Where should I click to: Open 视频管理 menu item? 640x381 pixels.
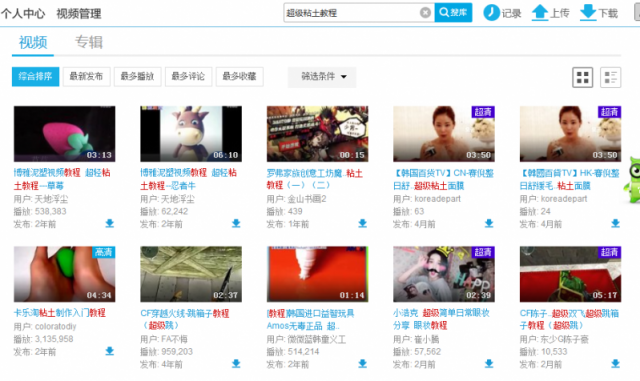(x=79, y=13)
